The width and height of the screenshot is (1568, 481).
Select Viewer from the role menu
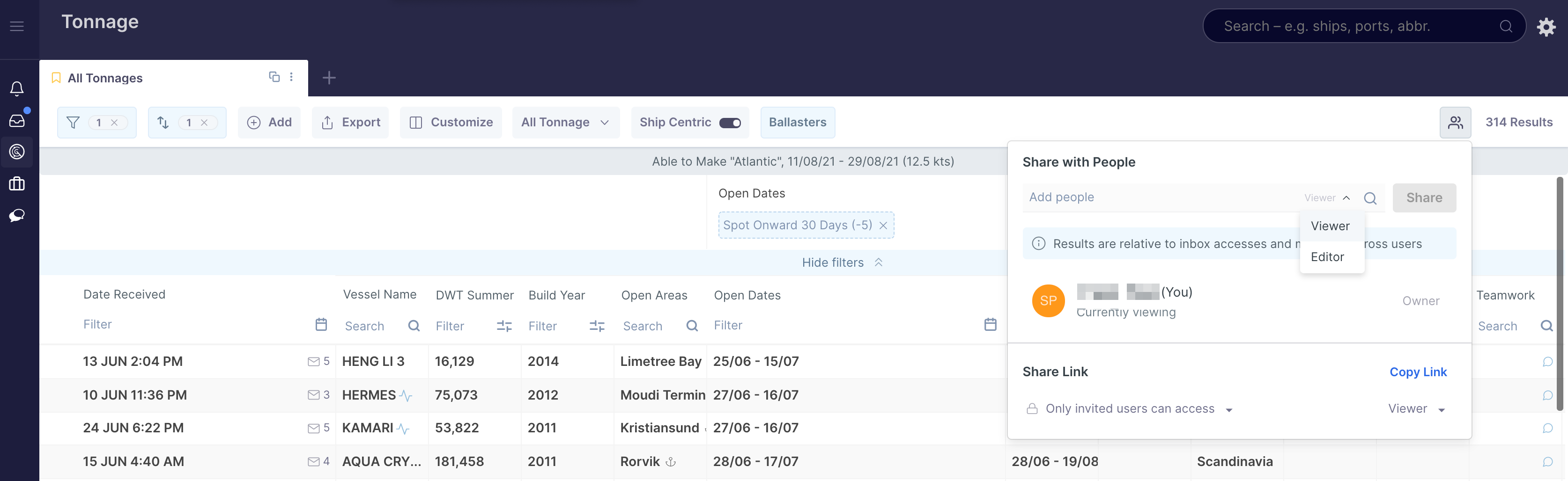tap(1330, 226)
